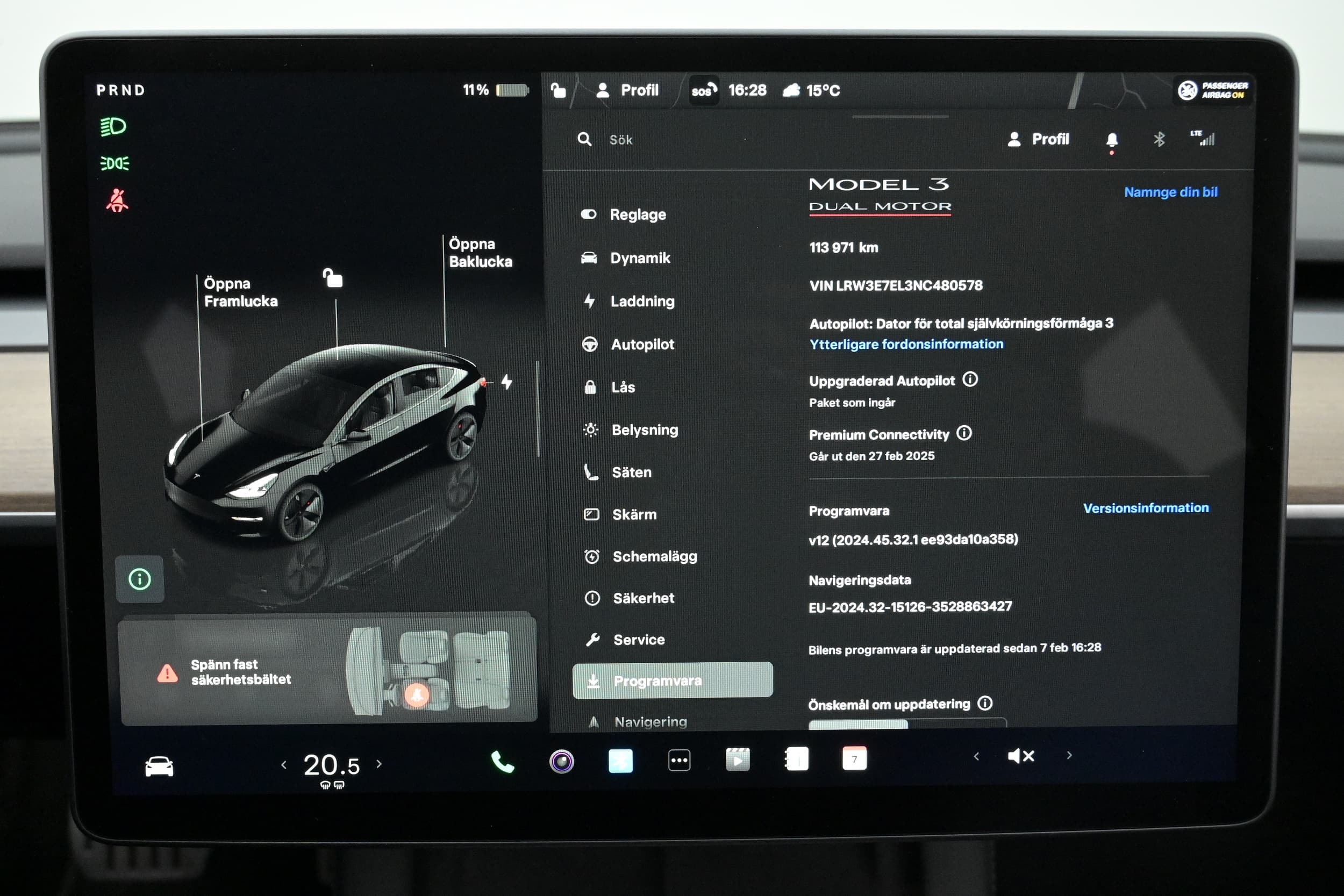This screenshot has width=1344, height=896.
Task: Open the Navigering settings menu
Action: point(638,722)
